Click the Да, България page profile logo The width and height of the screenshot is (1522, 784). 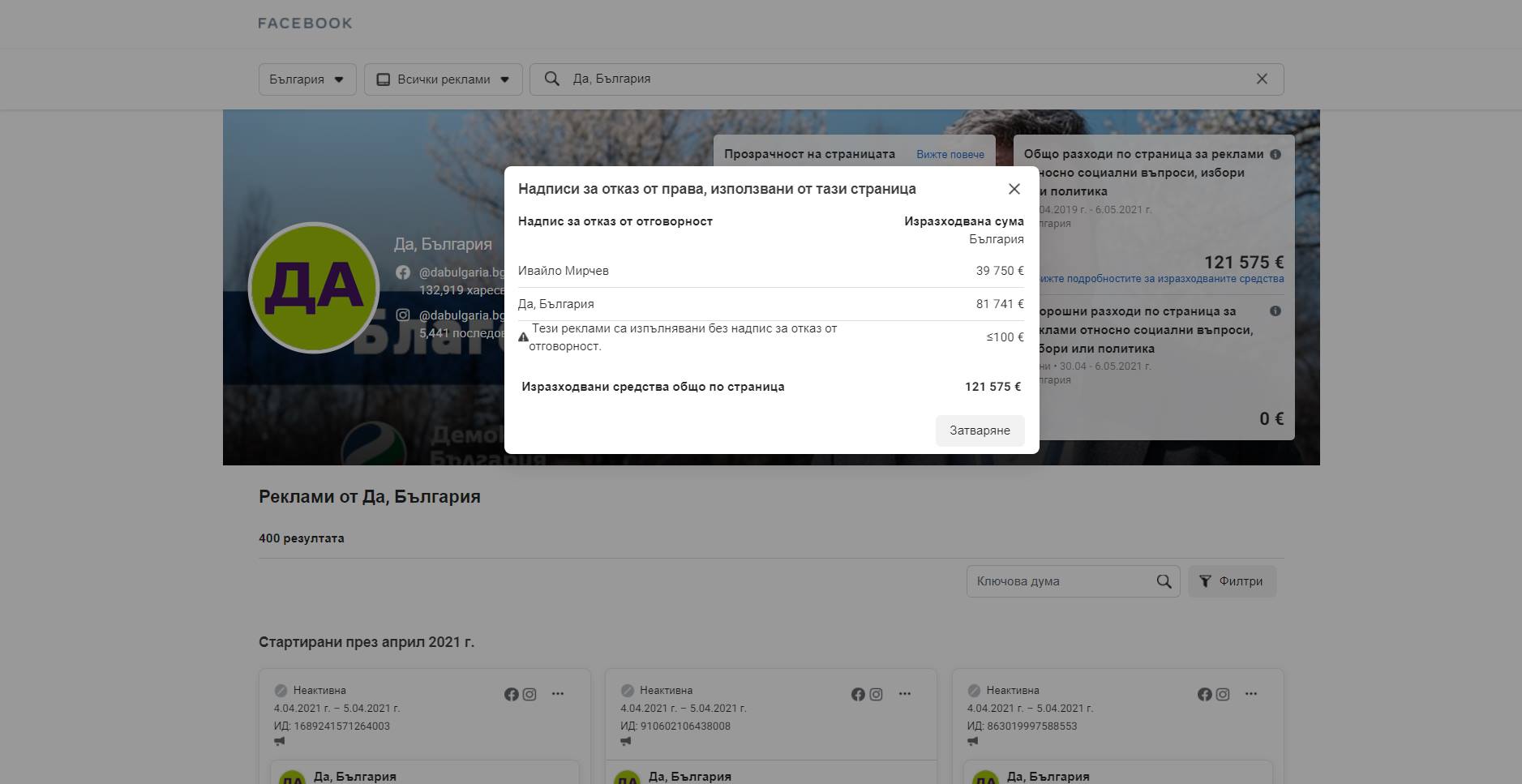pos(314,287)
